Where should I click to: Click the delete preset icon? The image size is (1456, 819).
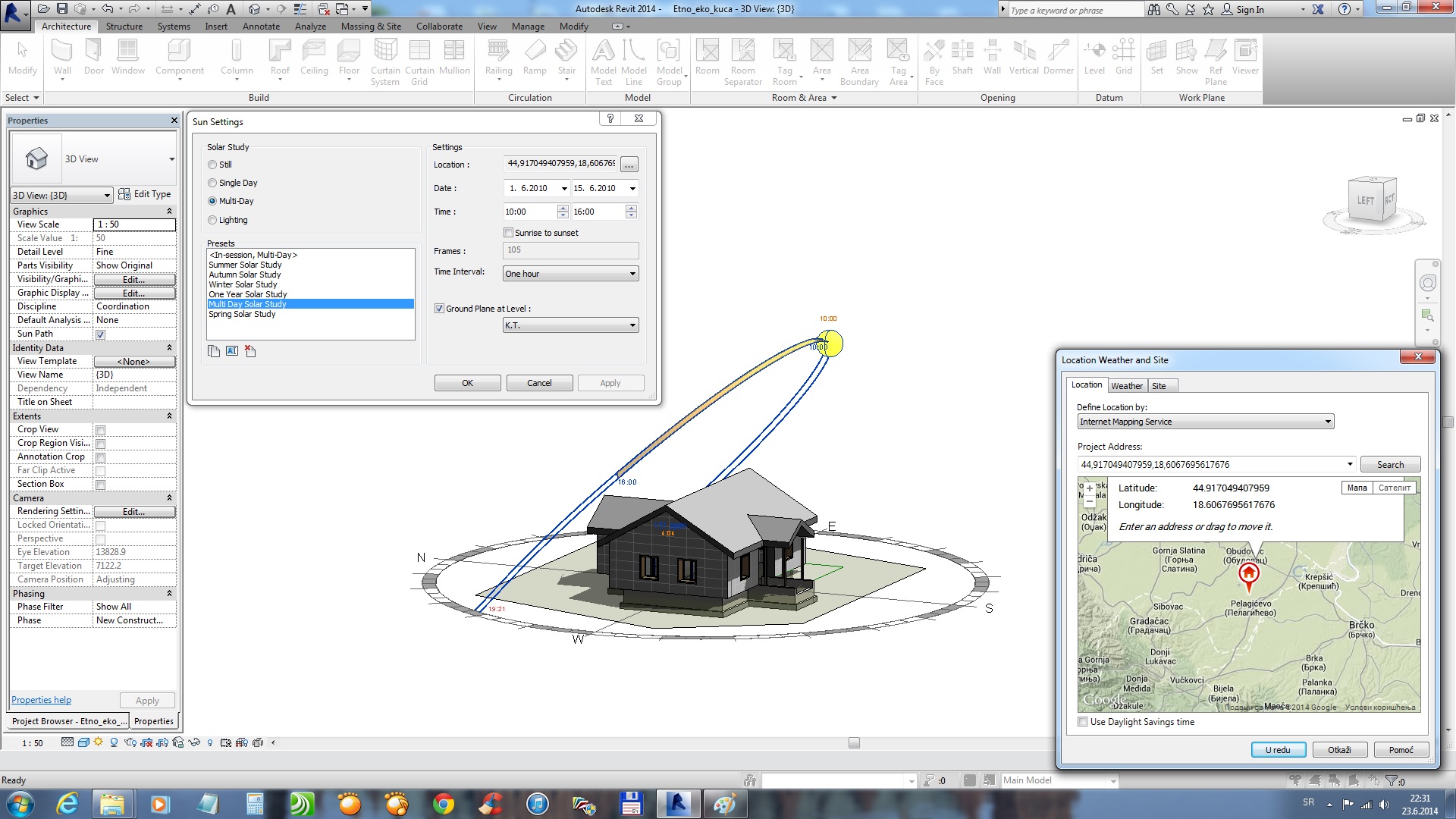tap(250, 351)
